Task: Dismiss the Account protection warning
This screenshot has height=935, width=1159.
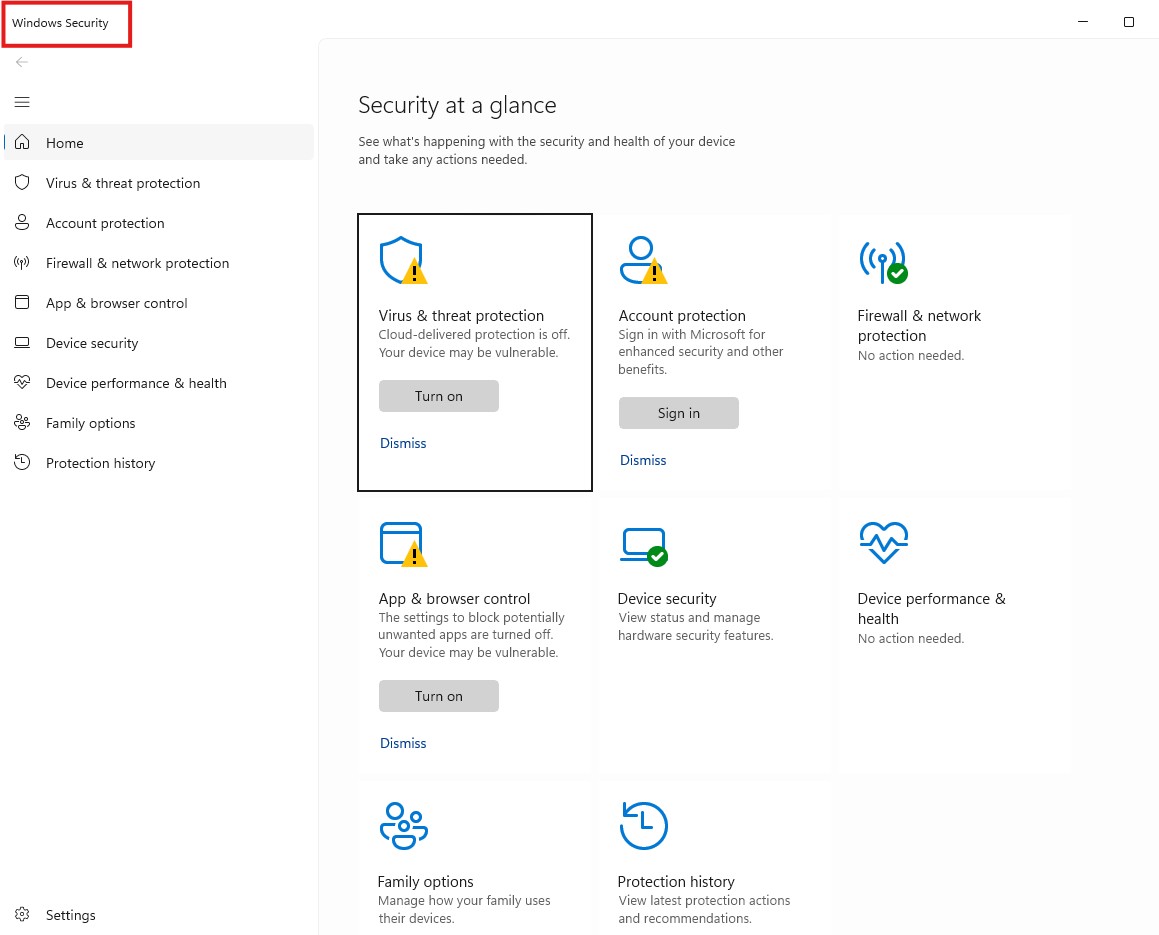Action: tap(643, 460)
